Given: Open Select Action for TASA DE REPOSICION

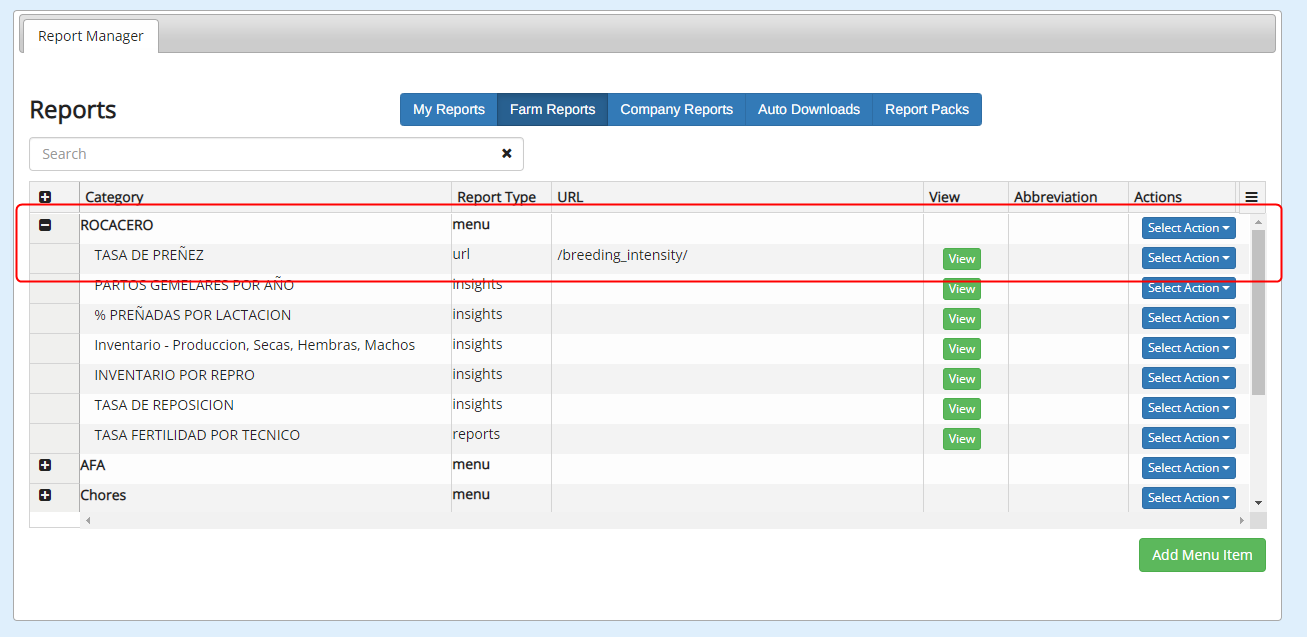Looking at the screenshot, I should (x=1188, y=408).
